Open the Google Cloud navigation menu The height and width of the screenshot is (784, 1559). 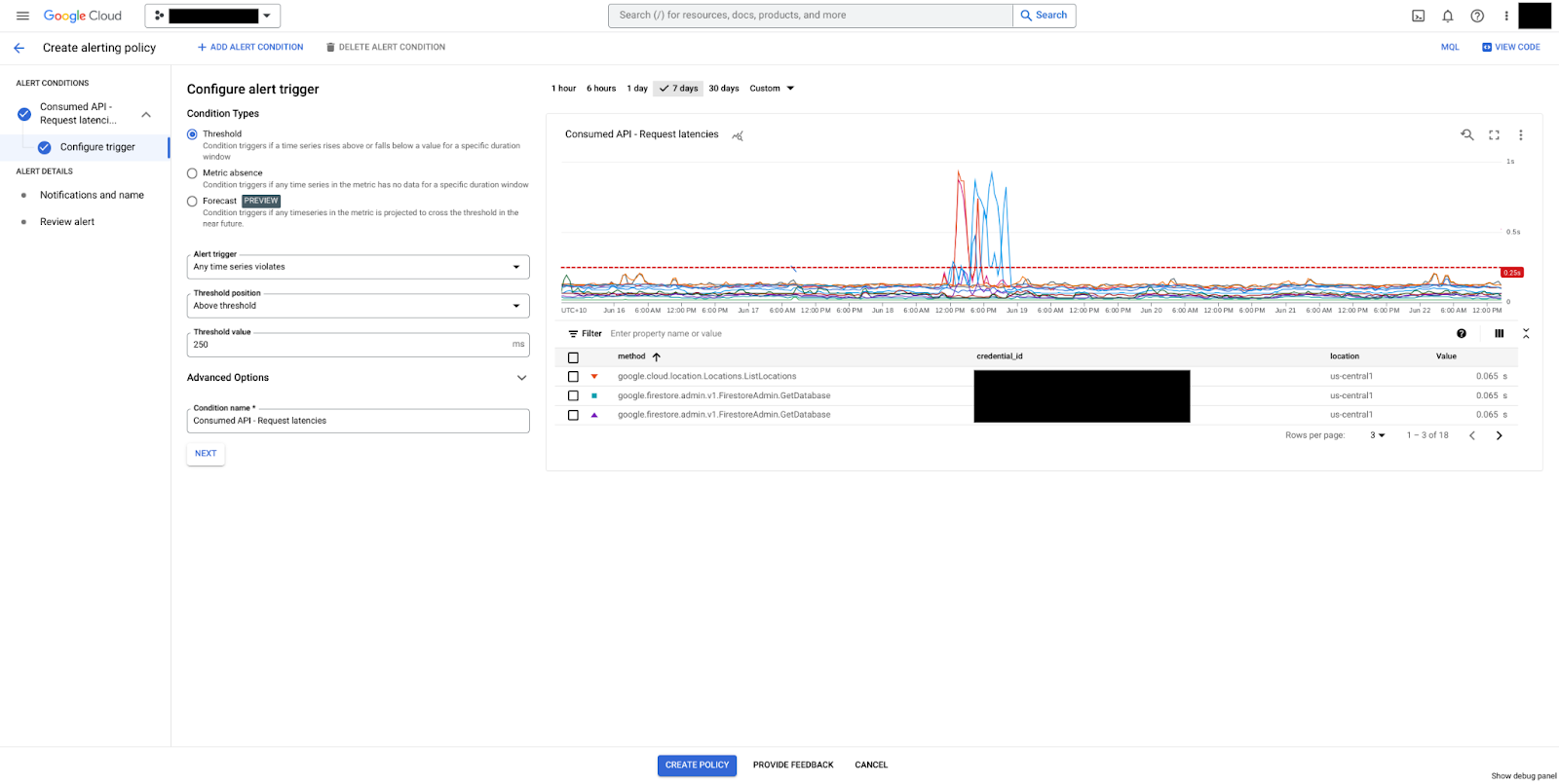(x=22, y=16)
